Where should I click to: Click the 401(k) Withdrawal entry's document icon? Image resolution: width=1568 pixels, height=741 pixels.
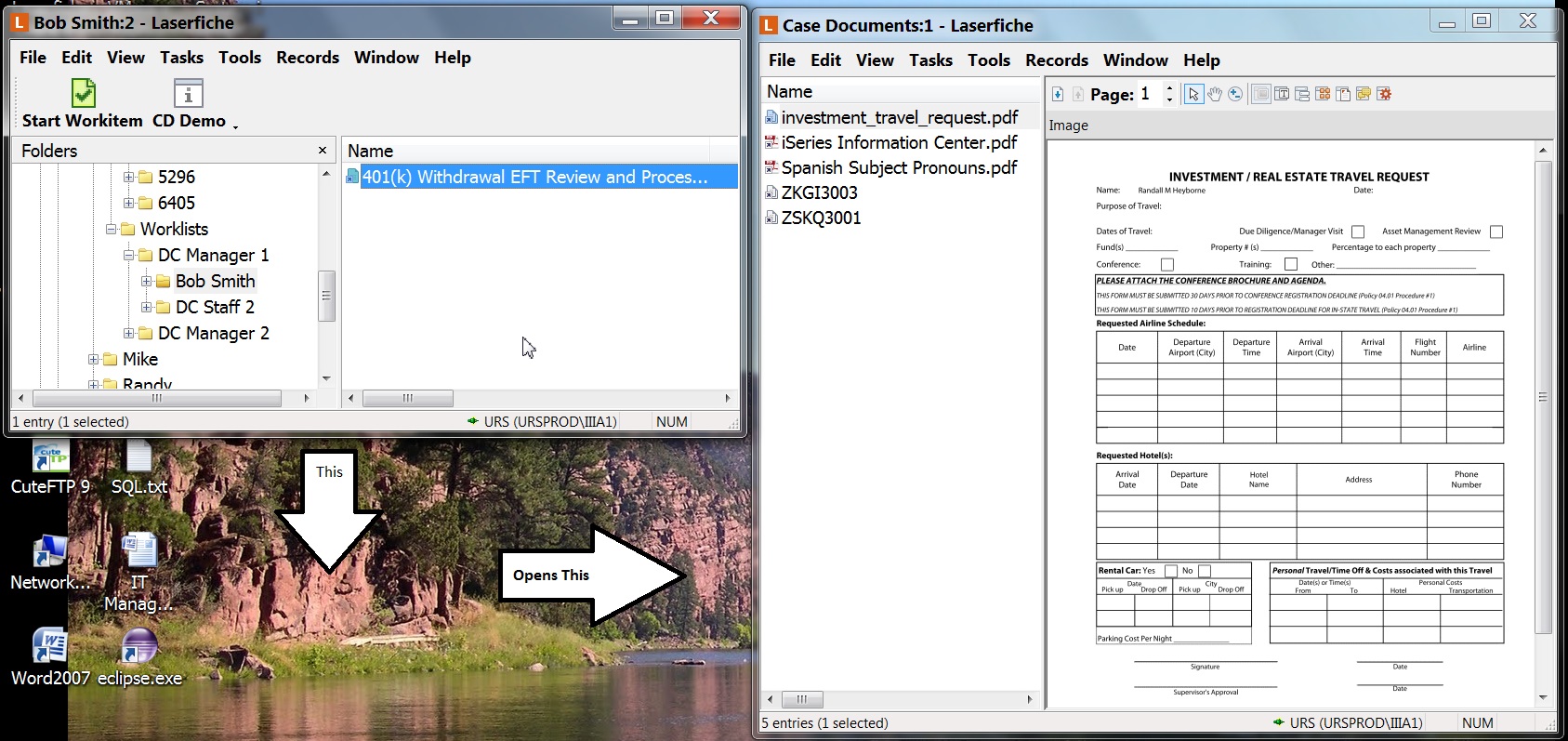[352, 177]
